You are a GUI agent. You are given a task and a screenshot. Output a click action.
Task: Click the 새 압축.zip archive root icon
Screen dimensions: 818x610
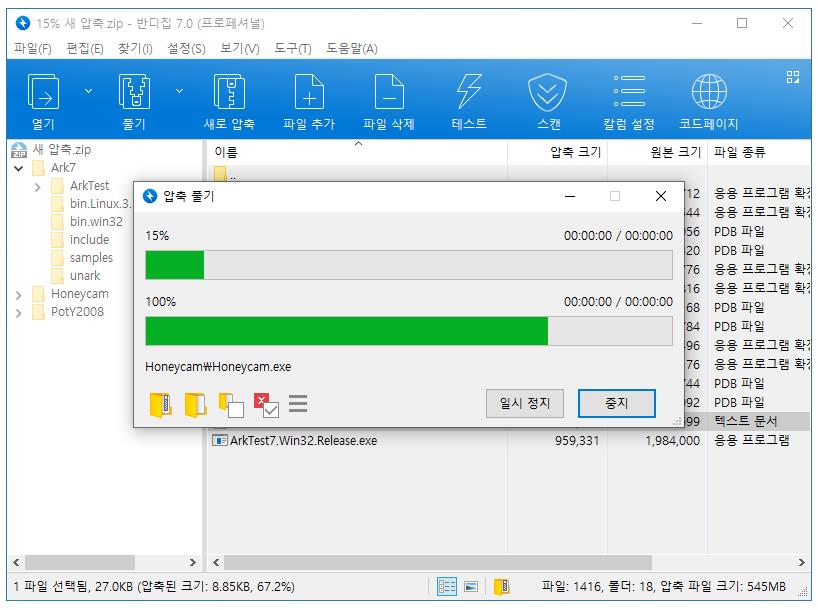(19, 150)
